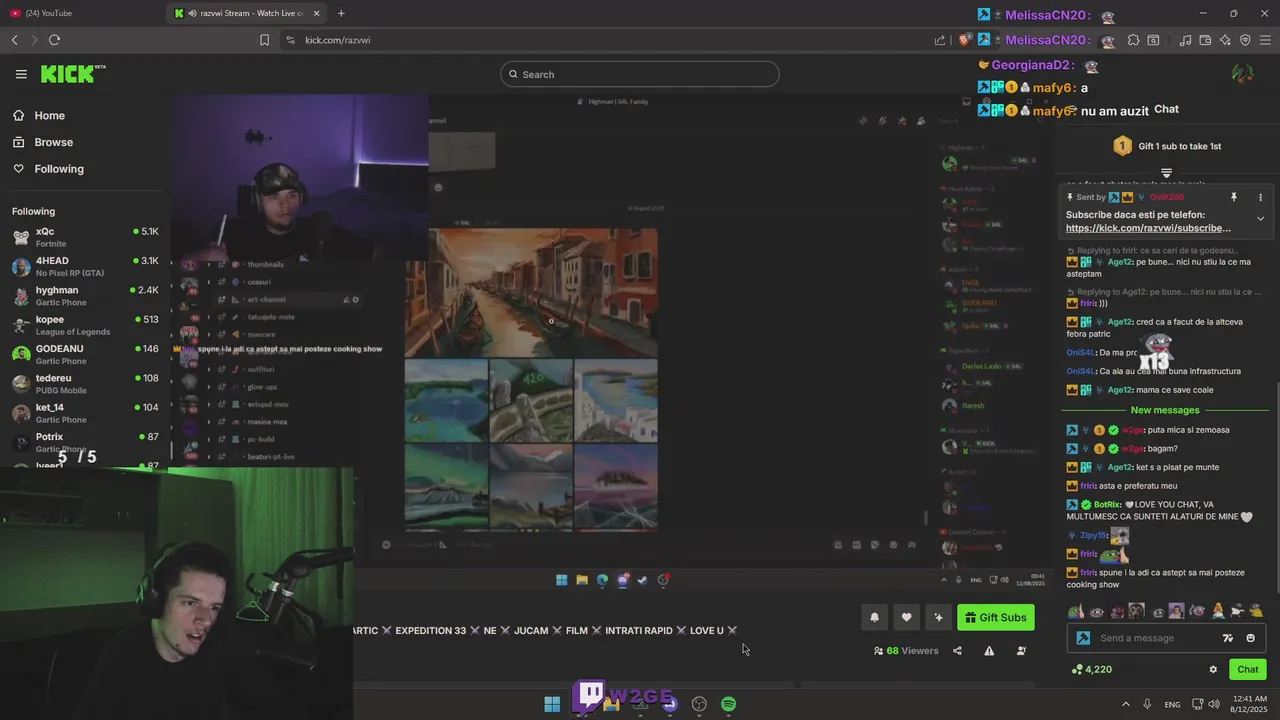The height and width of the screenshot is (720, 1280).
Task: Open Following in Kick sidebar
Action: coord(58,169)
